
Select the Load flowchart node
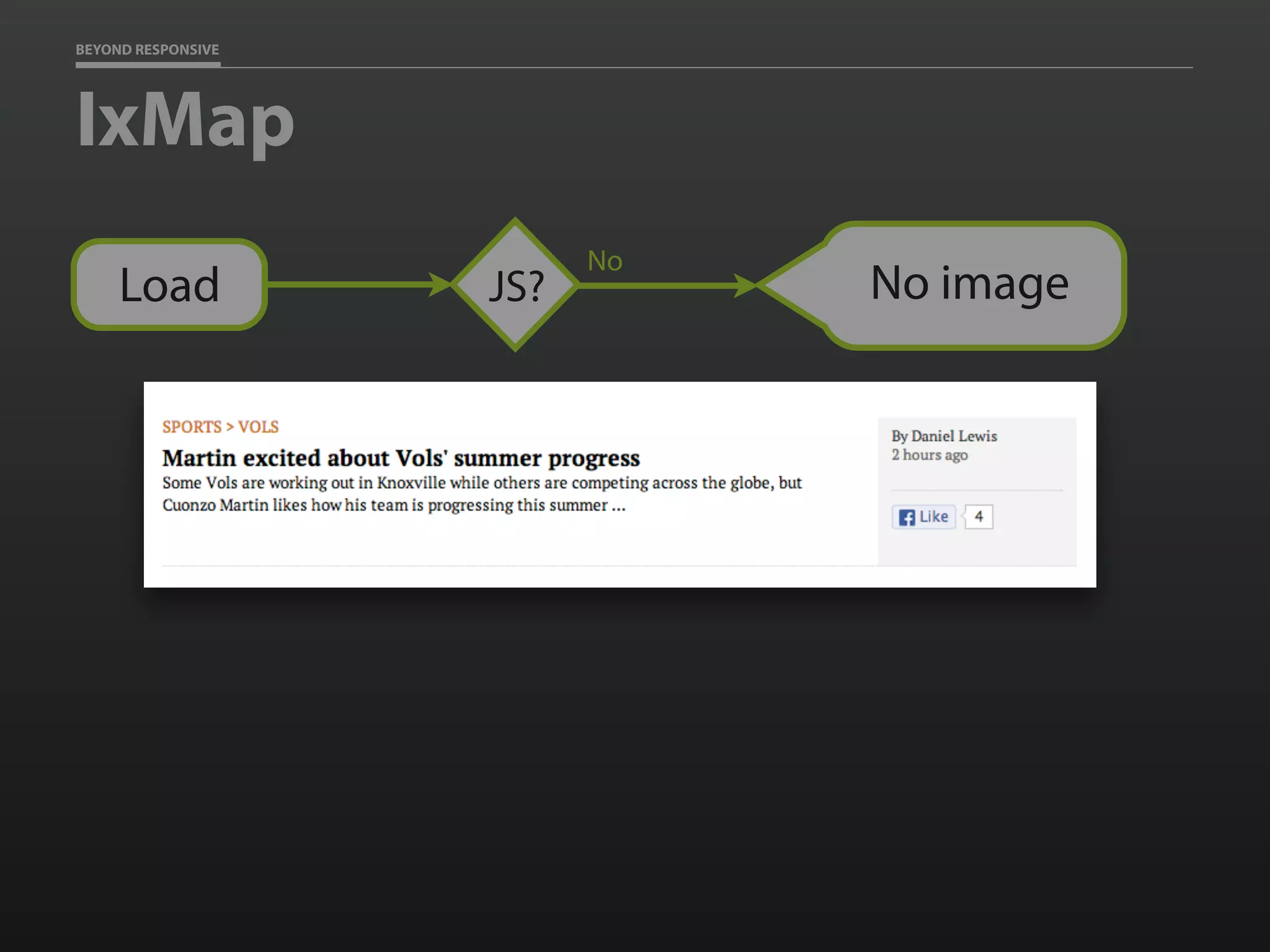coord(169,284)
